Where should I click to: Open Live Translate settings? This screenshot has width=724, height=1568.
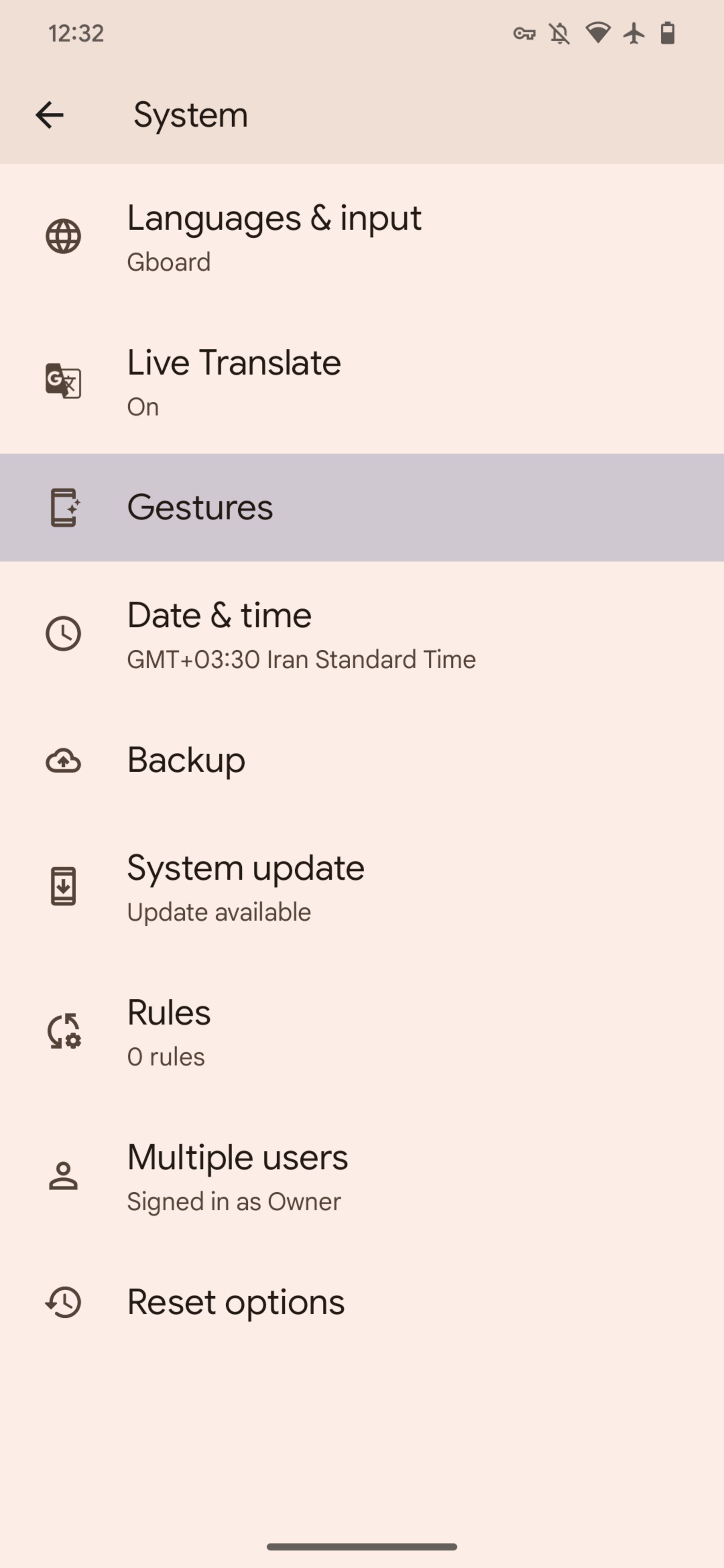pos(362,381)
